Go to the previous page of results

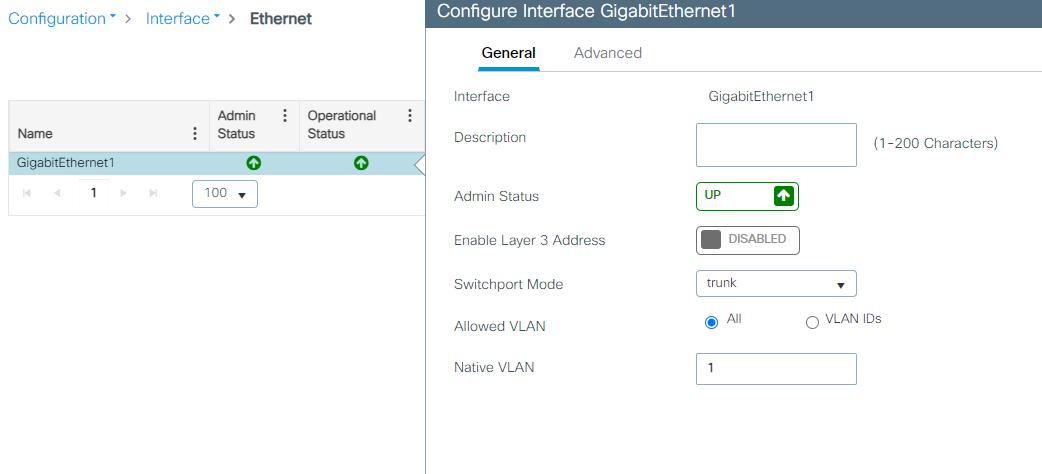pos(57,193)
